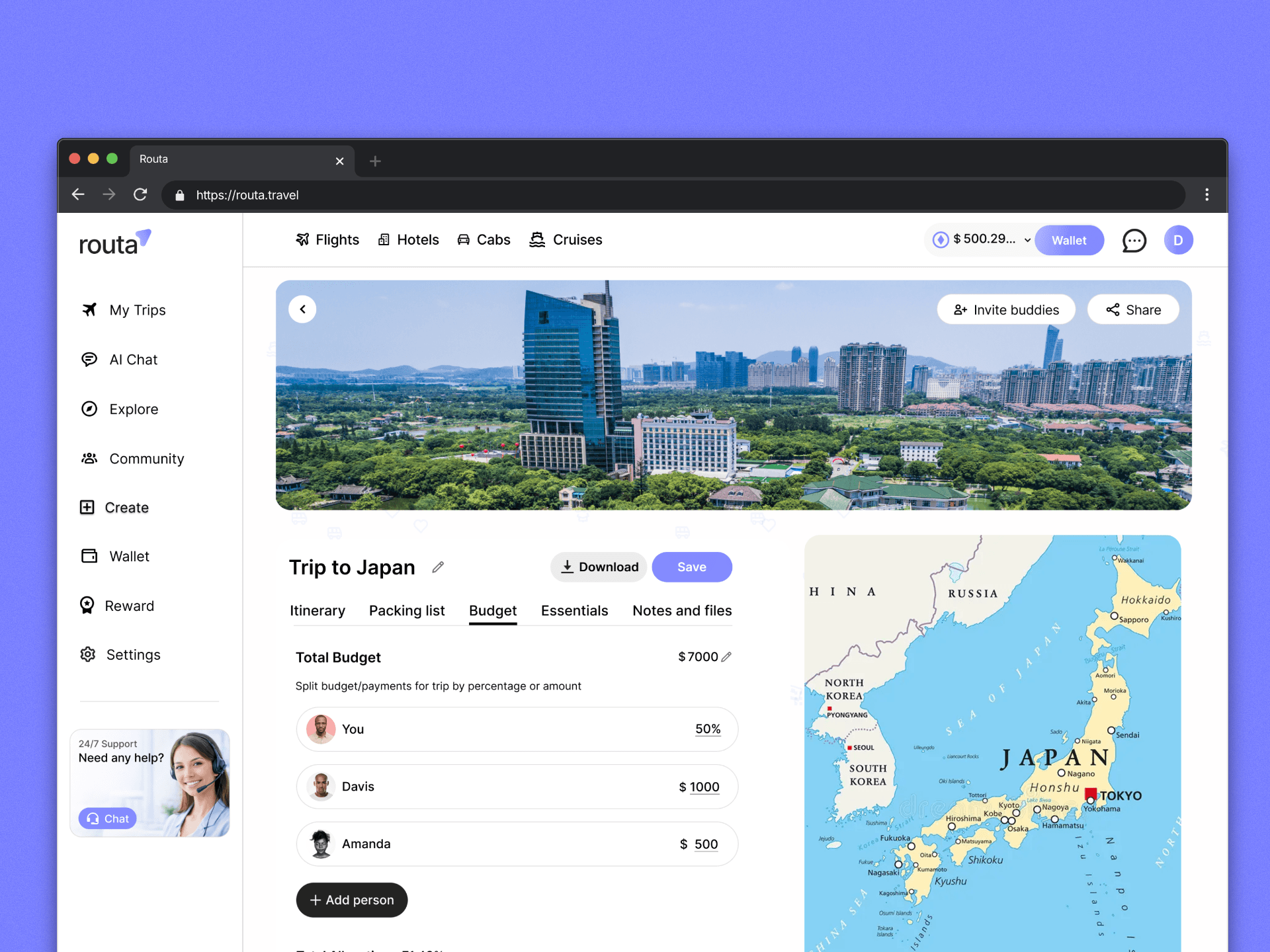Screen dimensions: 1270x952
Task: Edit total budget pencil icon
Action: pyautogui.click(x=726, y=656)
